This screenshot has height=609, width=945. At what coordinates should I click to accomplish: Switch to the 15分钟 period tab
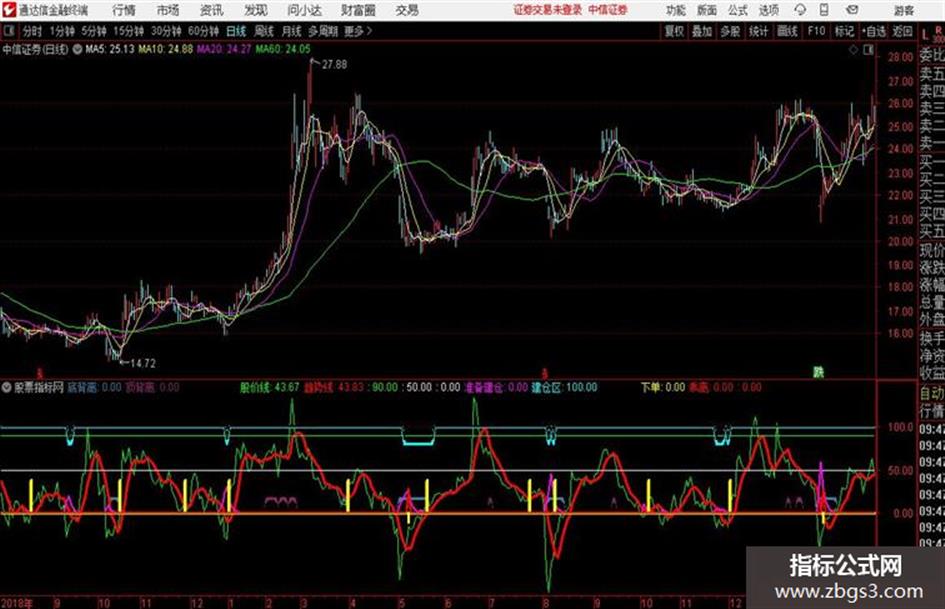pos(129,31)
